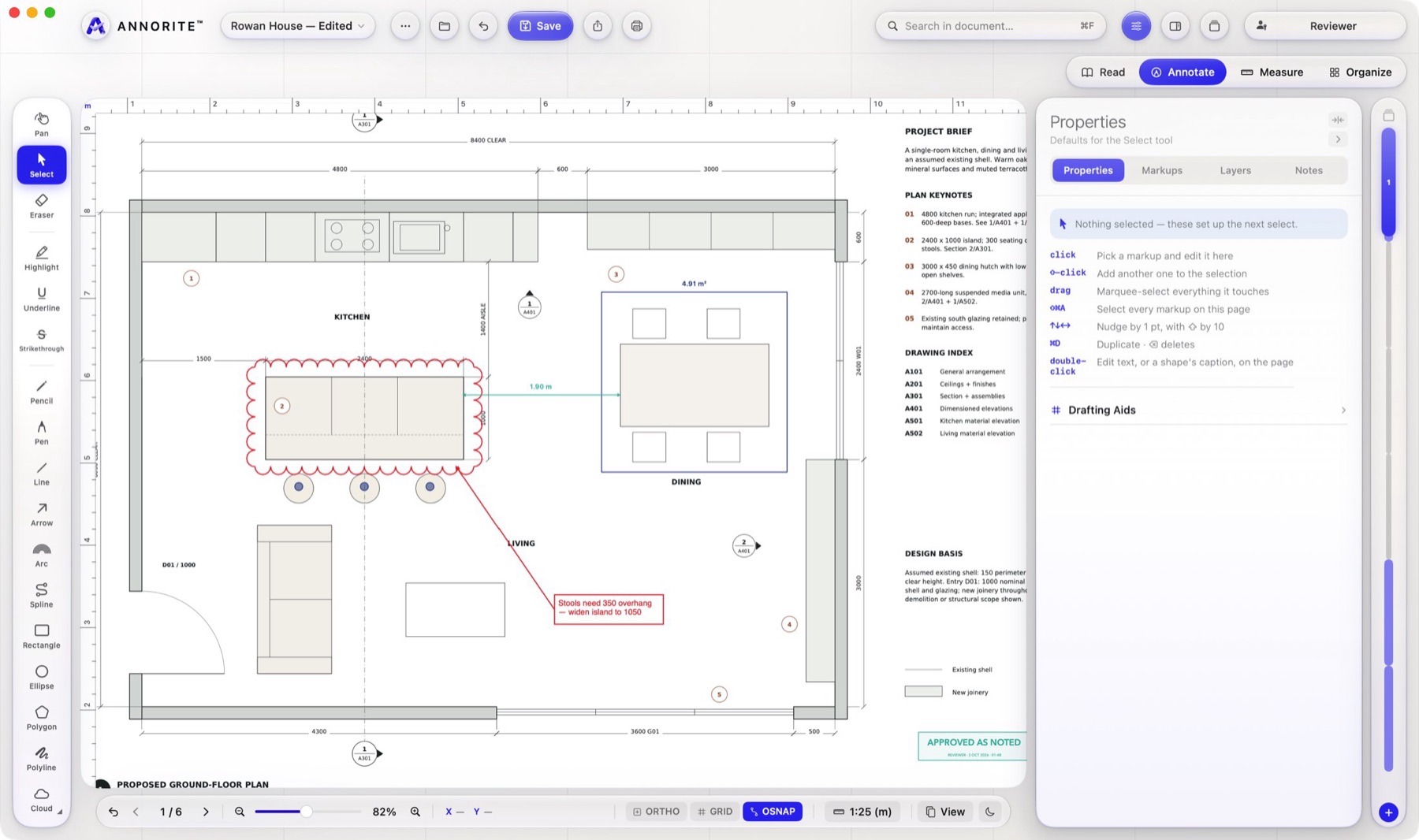The width and height of the screenshot is (1419, 840).
Task: Disable OSNAP snapping
Action: point(773,812)
